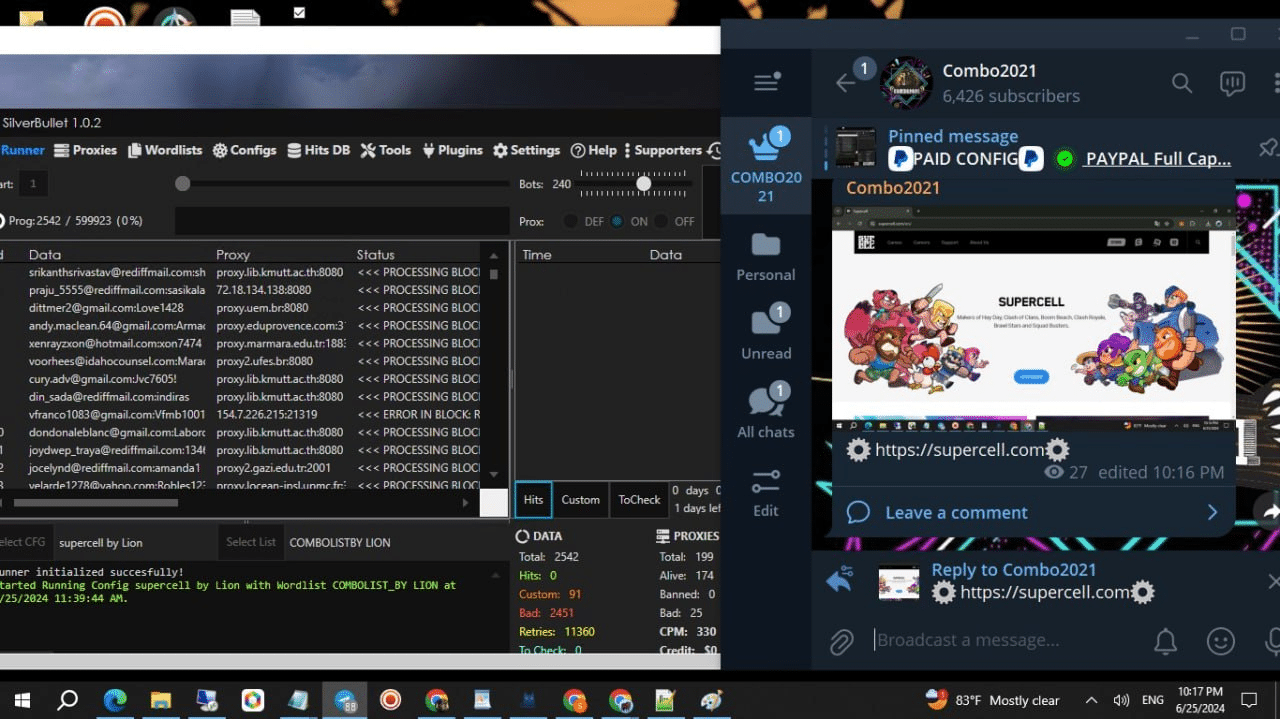
Task: Open the Hits DB tab
Action: coord(318,150)
